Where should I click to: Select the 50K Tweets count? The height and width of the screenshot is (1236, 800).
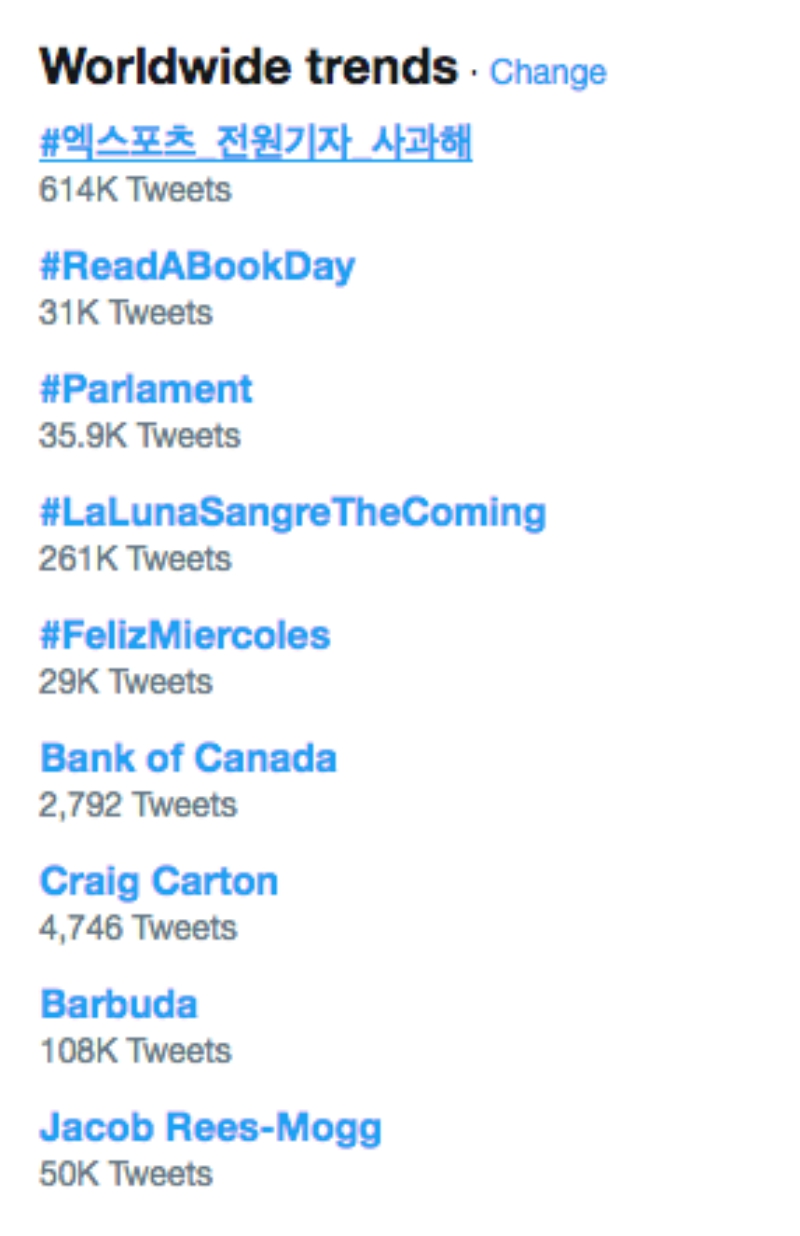(x=126, y=1173)
